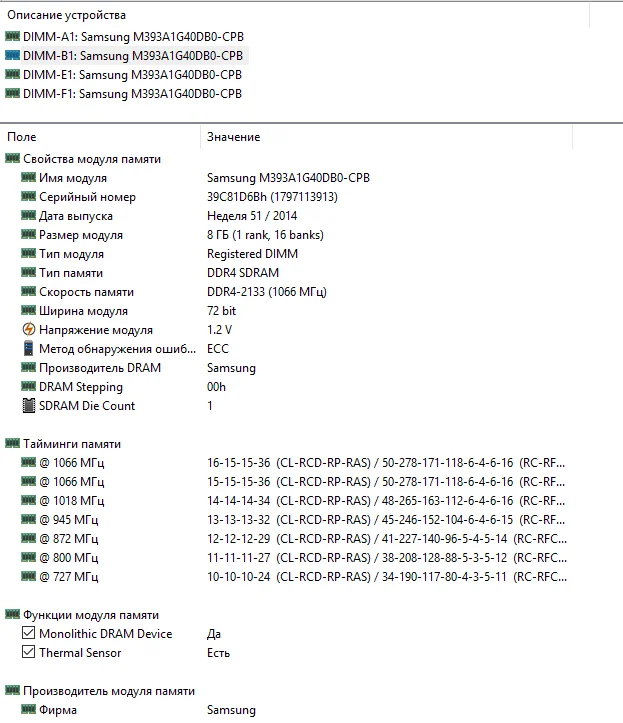Viewport: 623px width, 723px height.
Task: Click icon beside @ 800 МГц
Action: tap(28, 557)
